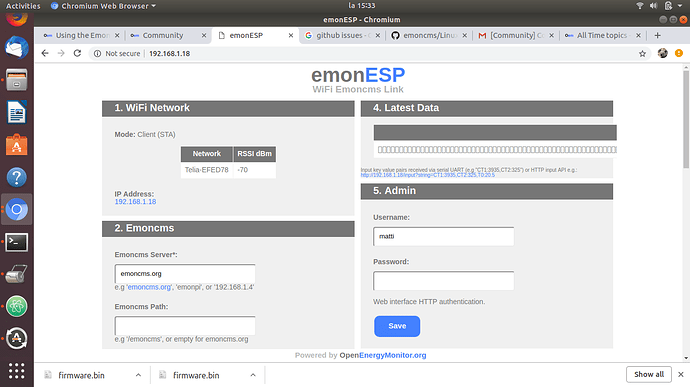Follow the emoncms.org example link
Screen dimensions: 690x387
(x=149, y=287)
